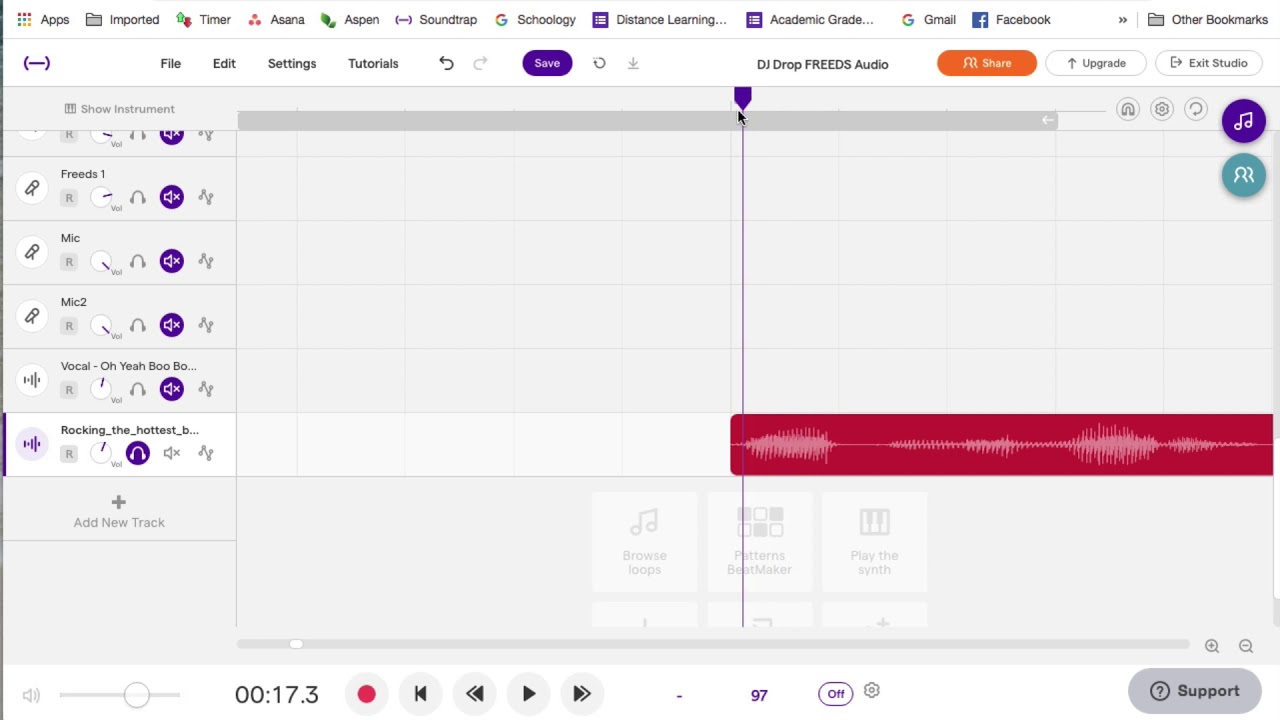Click the tempo value 97
1280x720 pixels.
coord(759,695)
